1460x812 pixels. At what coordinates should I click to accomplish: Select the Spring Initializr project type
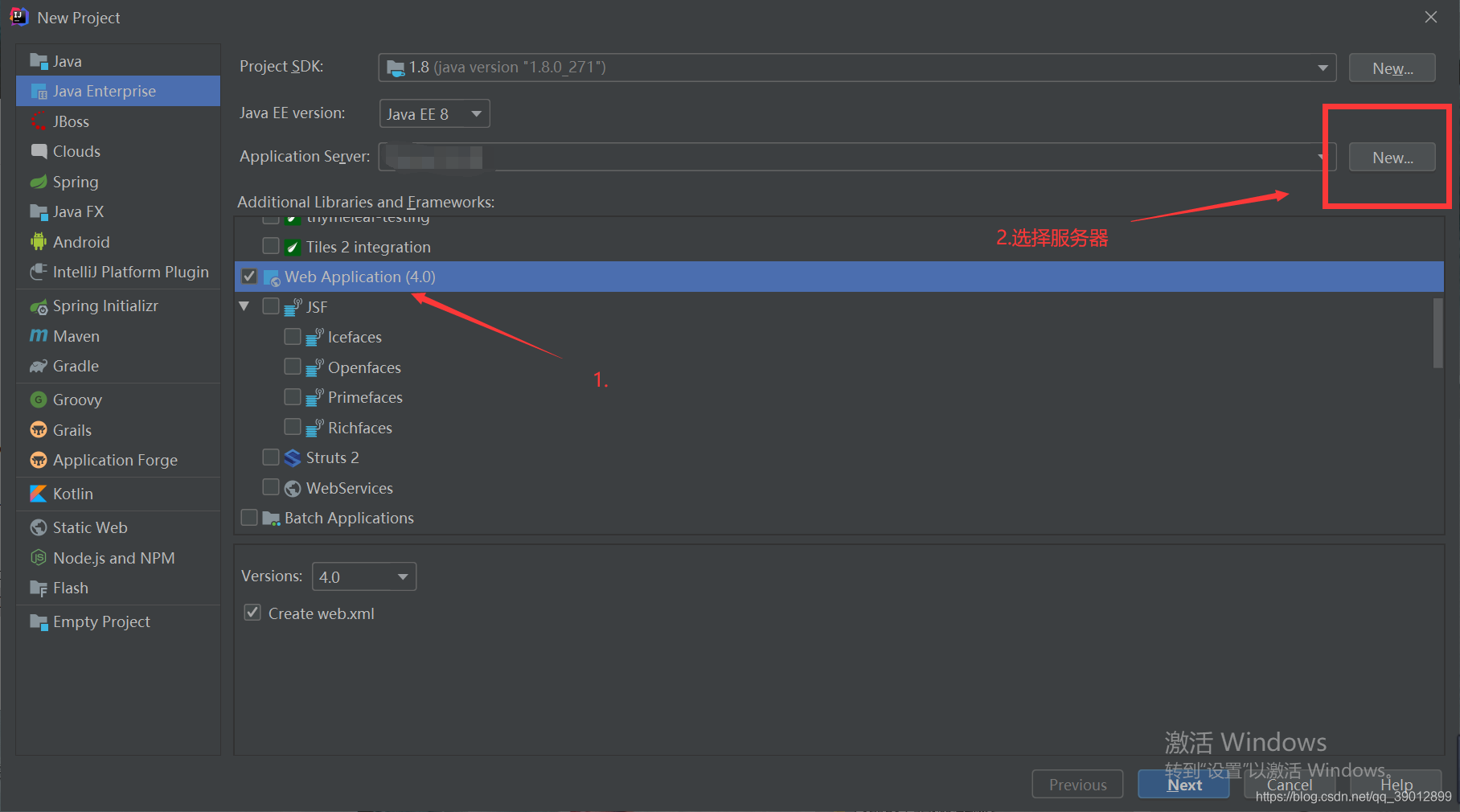tap(118, 306)
